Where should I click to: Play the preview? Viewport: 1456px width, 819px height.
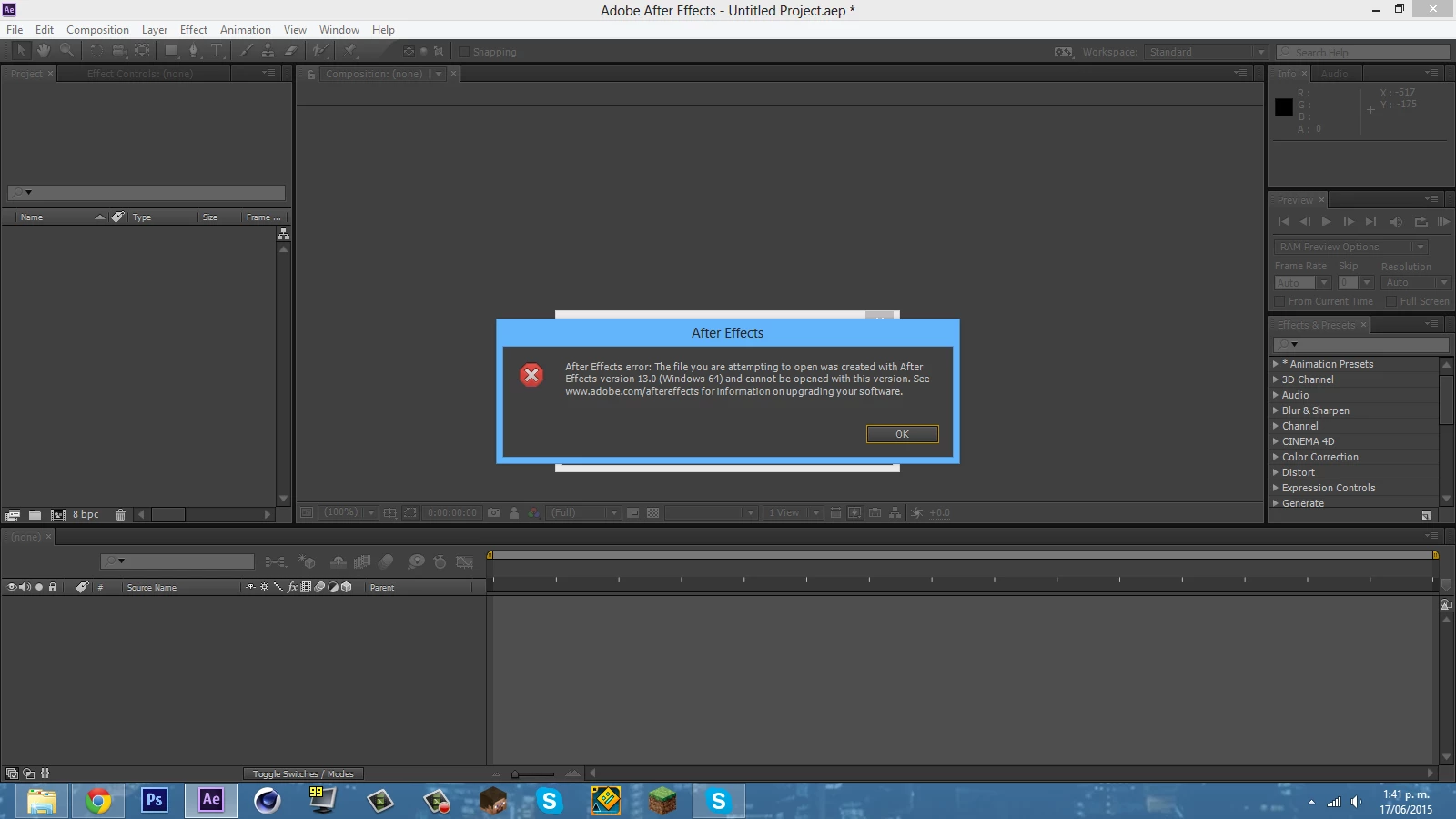click(1326, 221)
